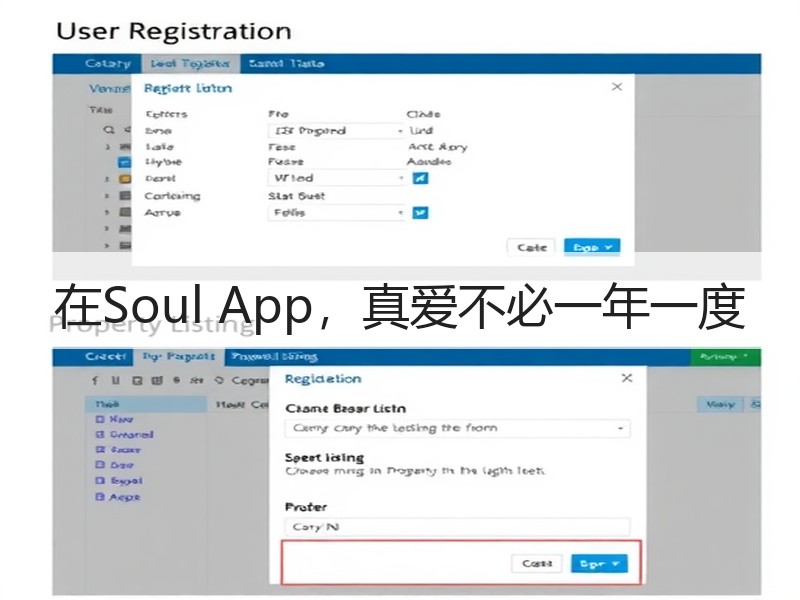Click the 'Cary N' input field
This screenshot has height=600, width=800.
(458, 527)
